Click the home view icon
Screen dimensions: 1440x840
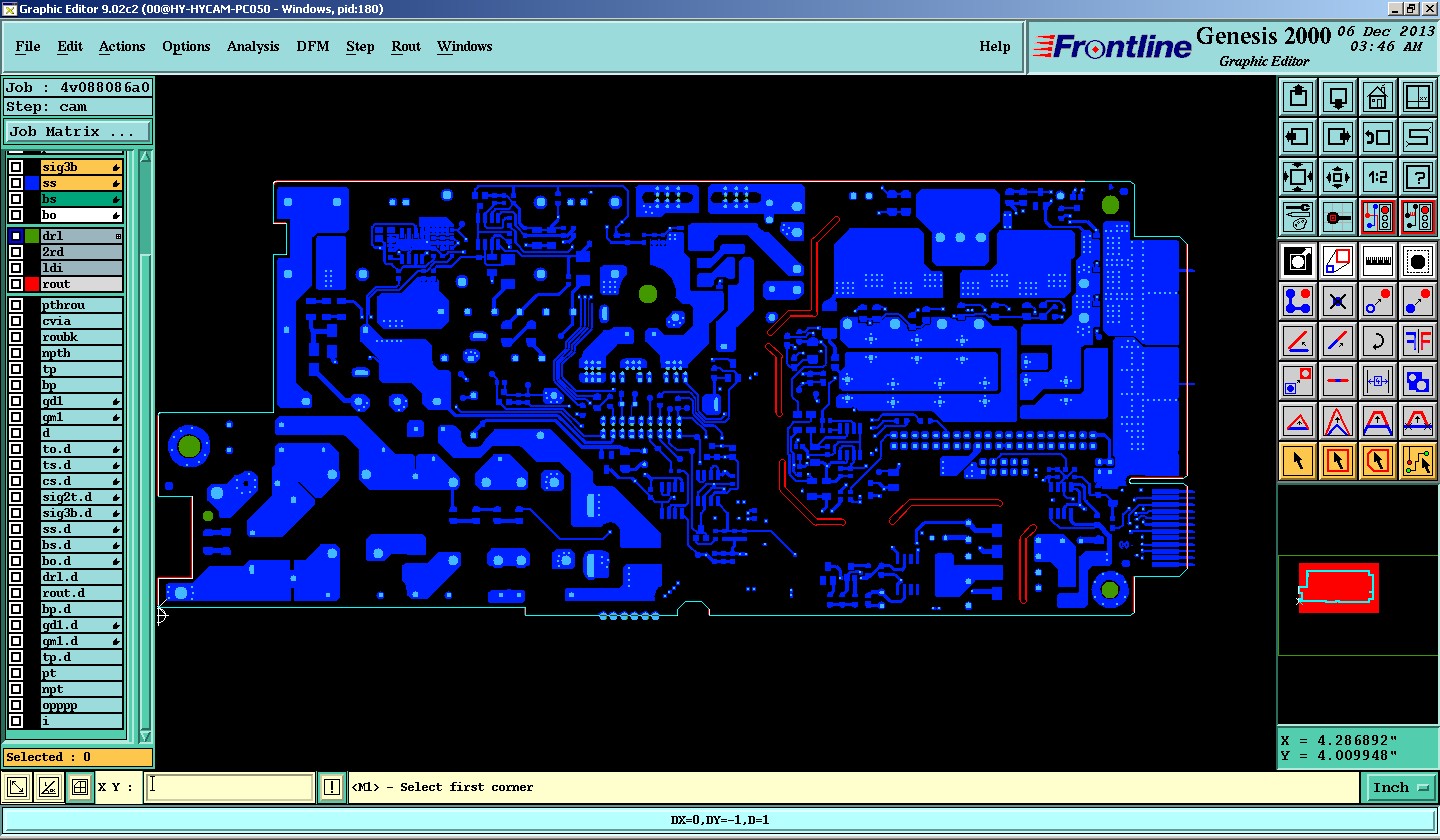(1378, 97)
